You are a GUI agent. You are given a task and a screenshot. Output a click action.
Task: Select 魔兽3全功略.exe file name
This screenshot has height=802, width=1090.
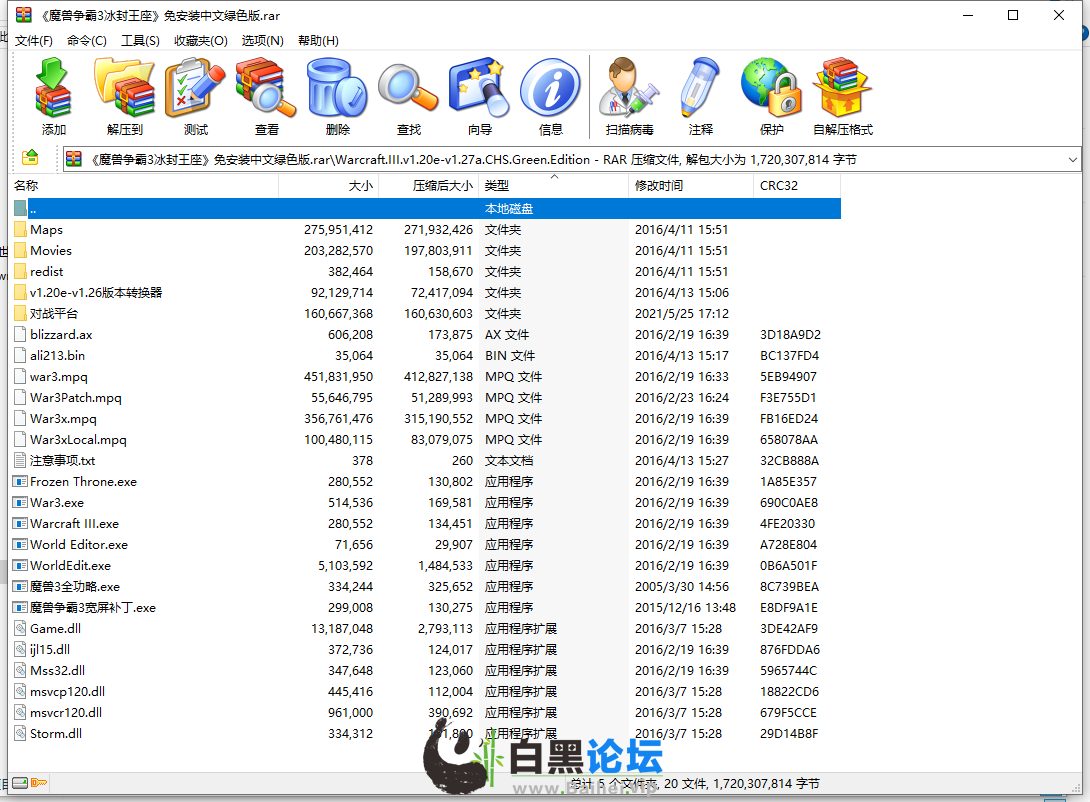[x=75, y=587]
